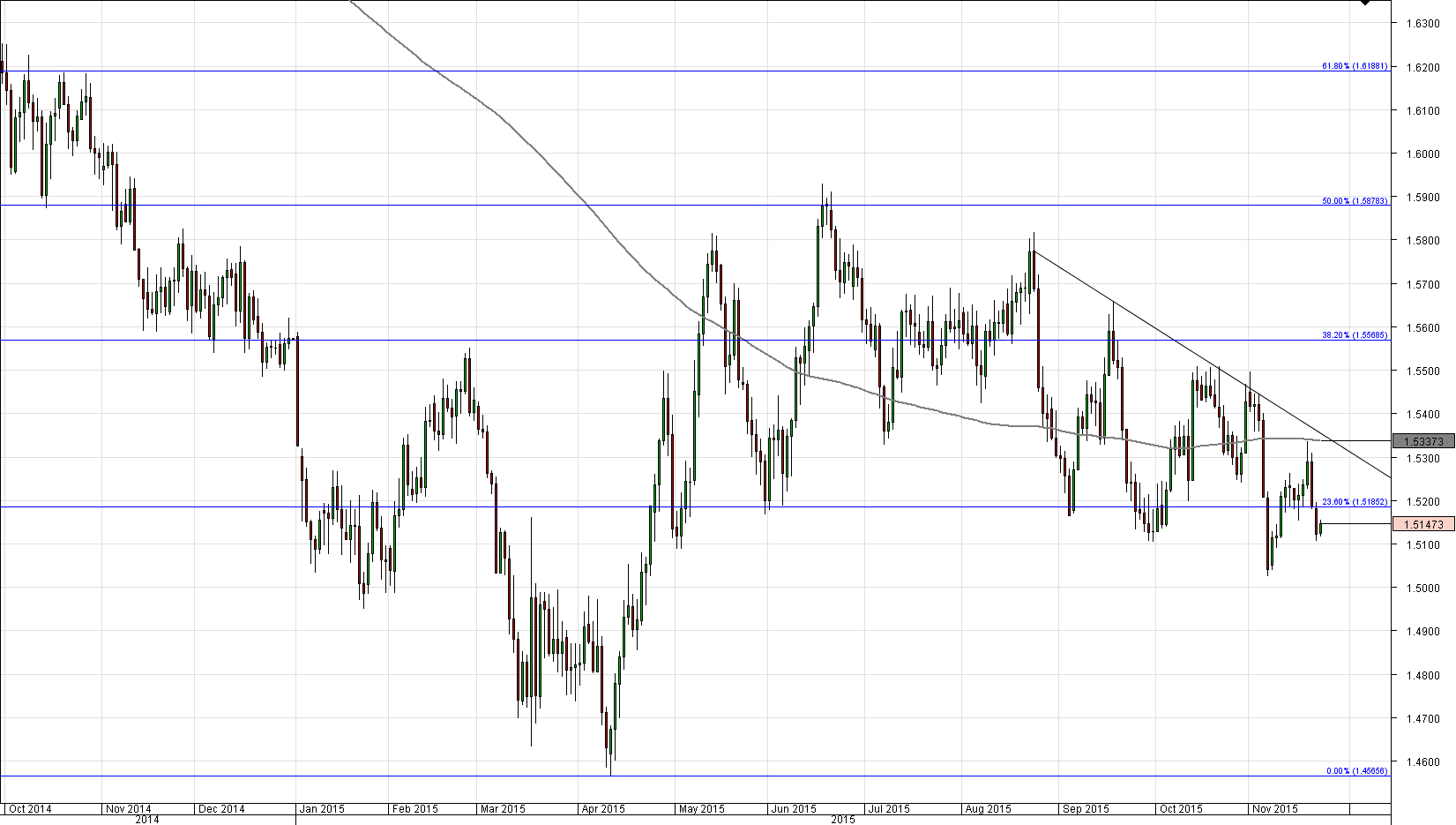Click the Dec 2014 date label
The width and height of the screenshot is (1456, 825).
coord(221,809)
